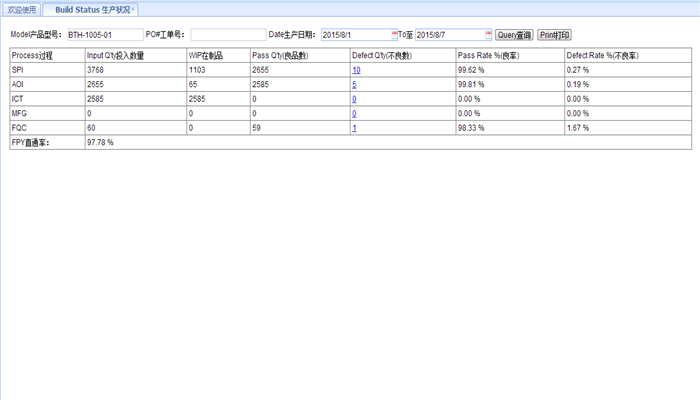700x400 pixels.
Task: Focus the Model产品型号 input field
Action: 105,35
